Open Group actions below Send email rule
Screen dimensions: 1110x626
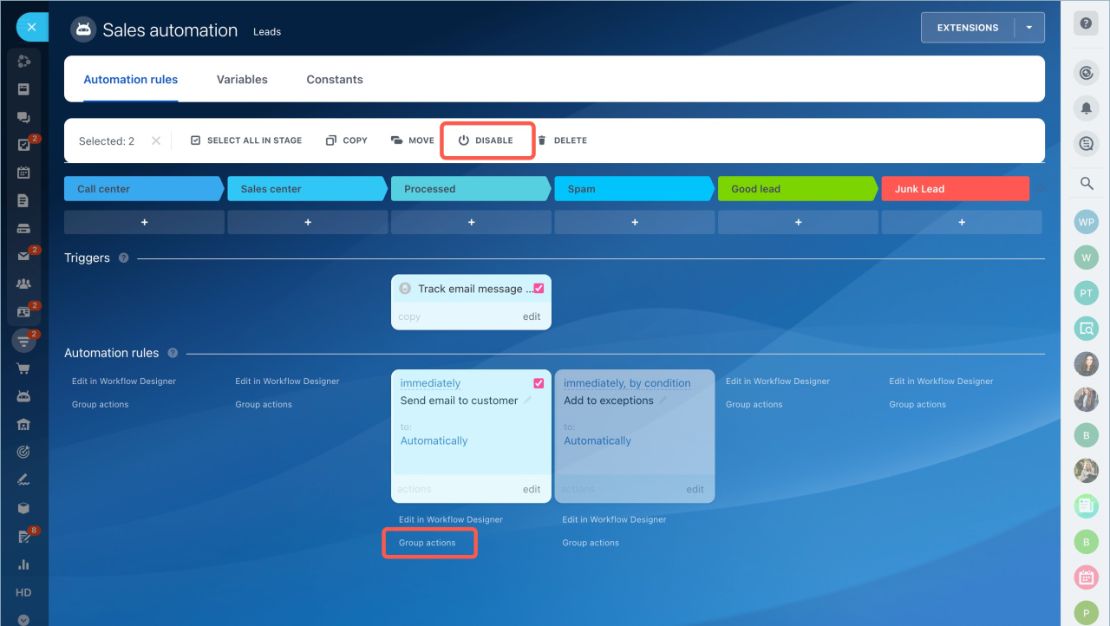tap(427, 542)
